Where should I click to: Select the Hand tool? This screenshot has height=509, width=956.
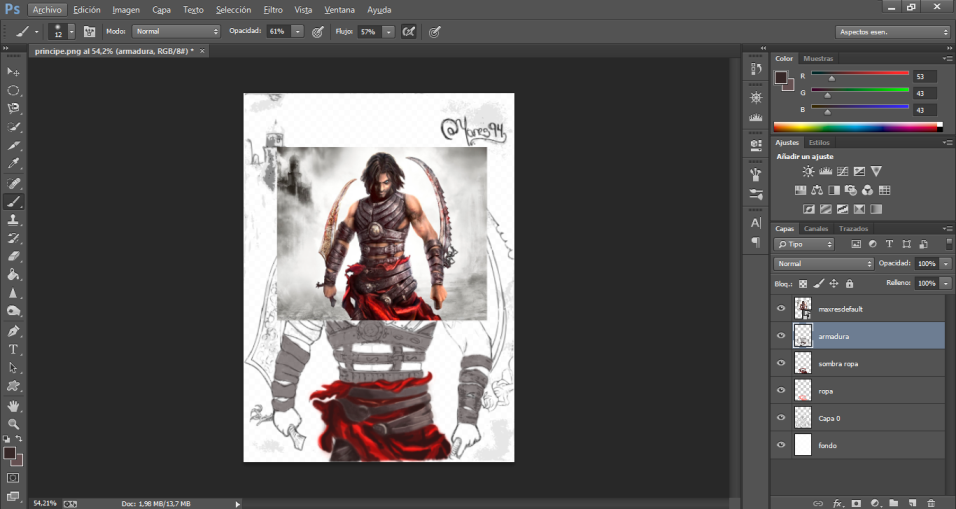14,406
